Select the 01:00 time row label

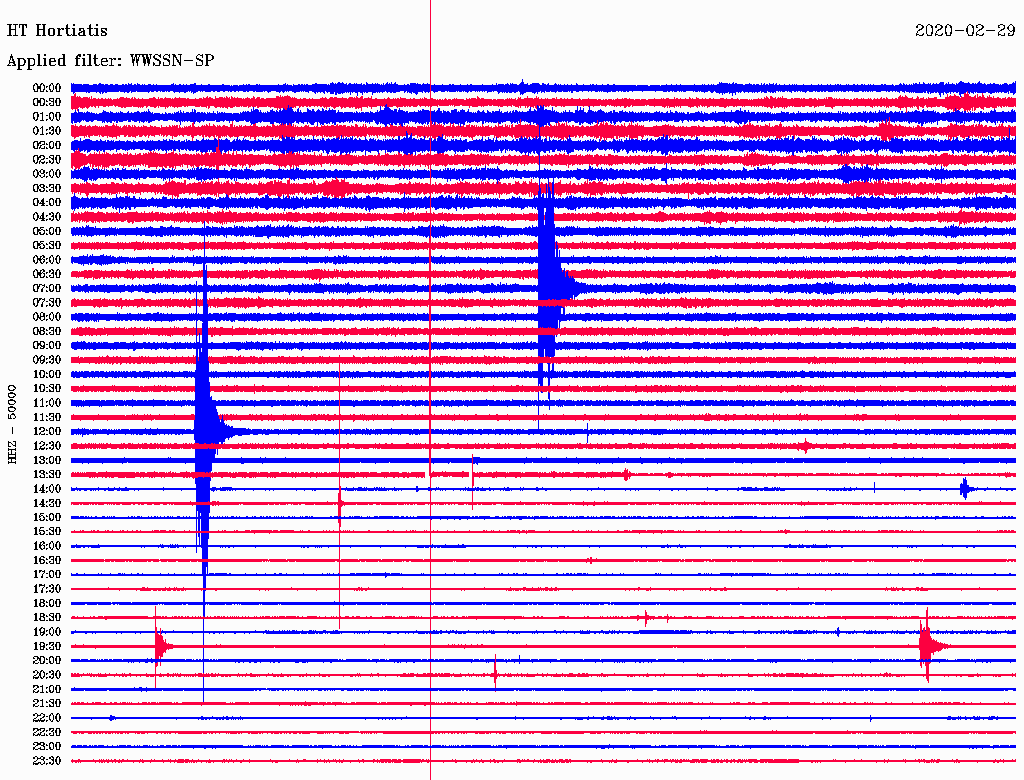point(47,116)
